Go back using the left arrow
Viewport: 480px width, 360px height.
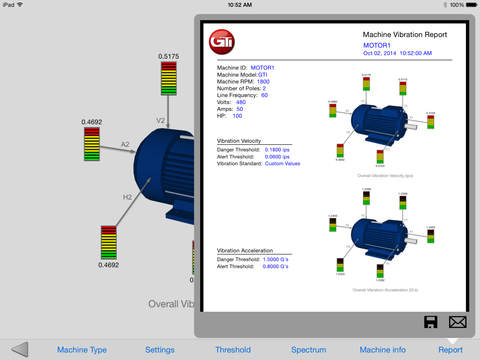point(20,350)
